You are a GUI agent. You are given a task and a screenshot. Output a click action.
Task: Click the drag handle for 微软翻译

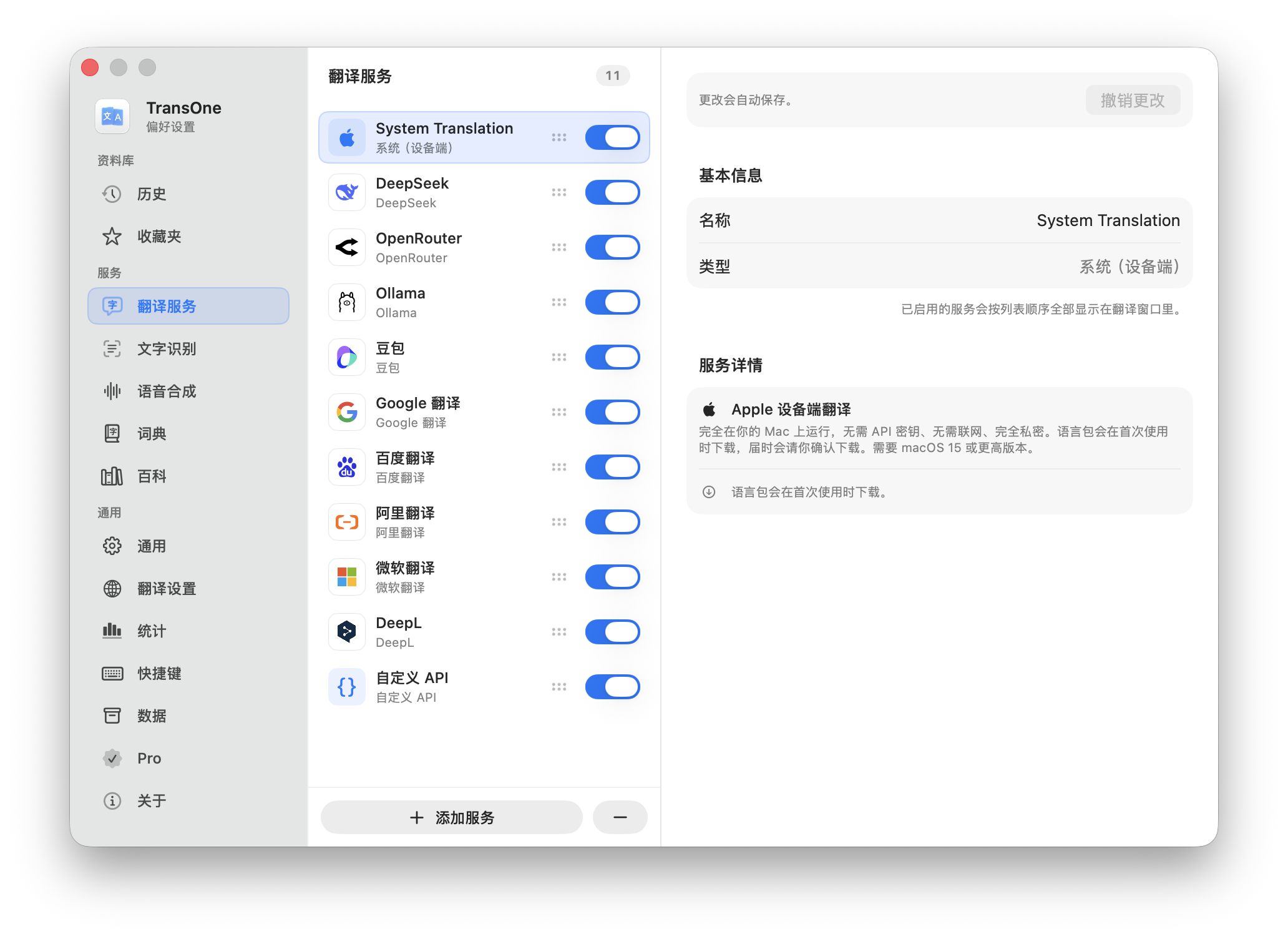coord(559,577)
